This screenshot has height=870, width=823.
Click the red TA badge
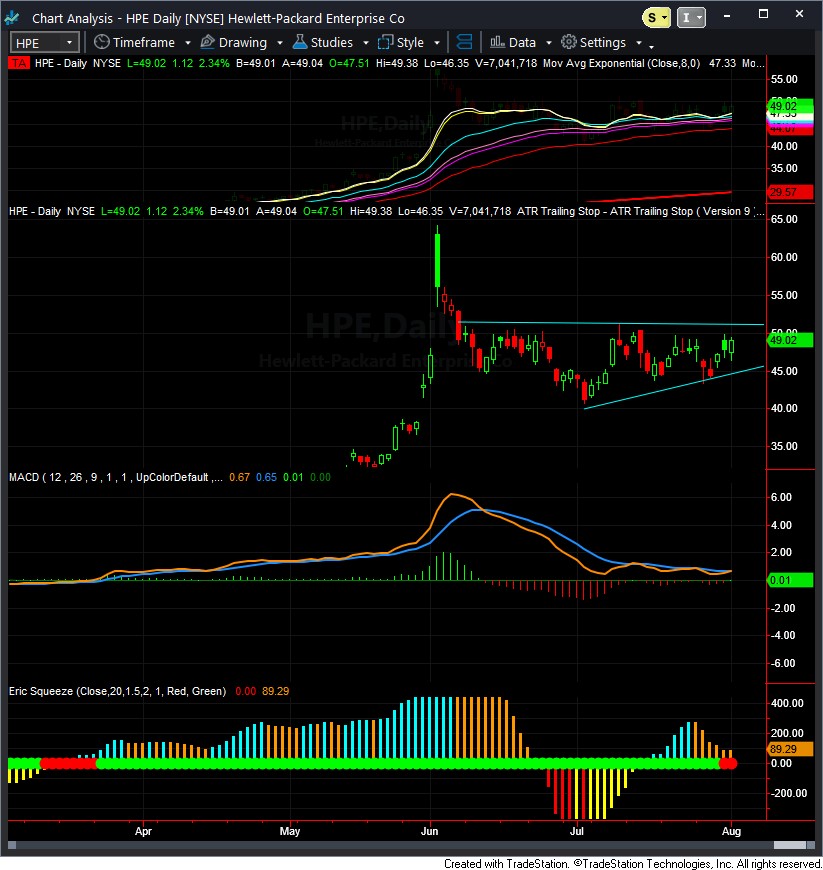click(19, 63)
